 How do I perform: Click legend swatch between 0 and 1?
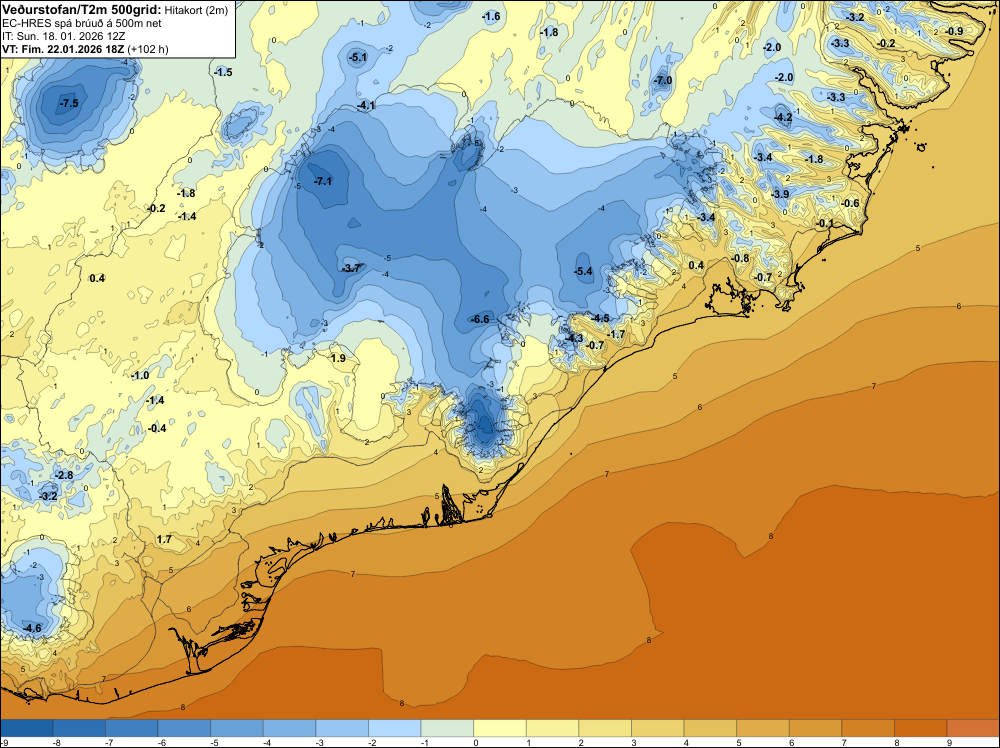(500, 728)
